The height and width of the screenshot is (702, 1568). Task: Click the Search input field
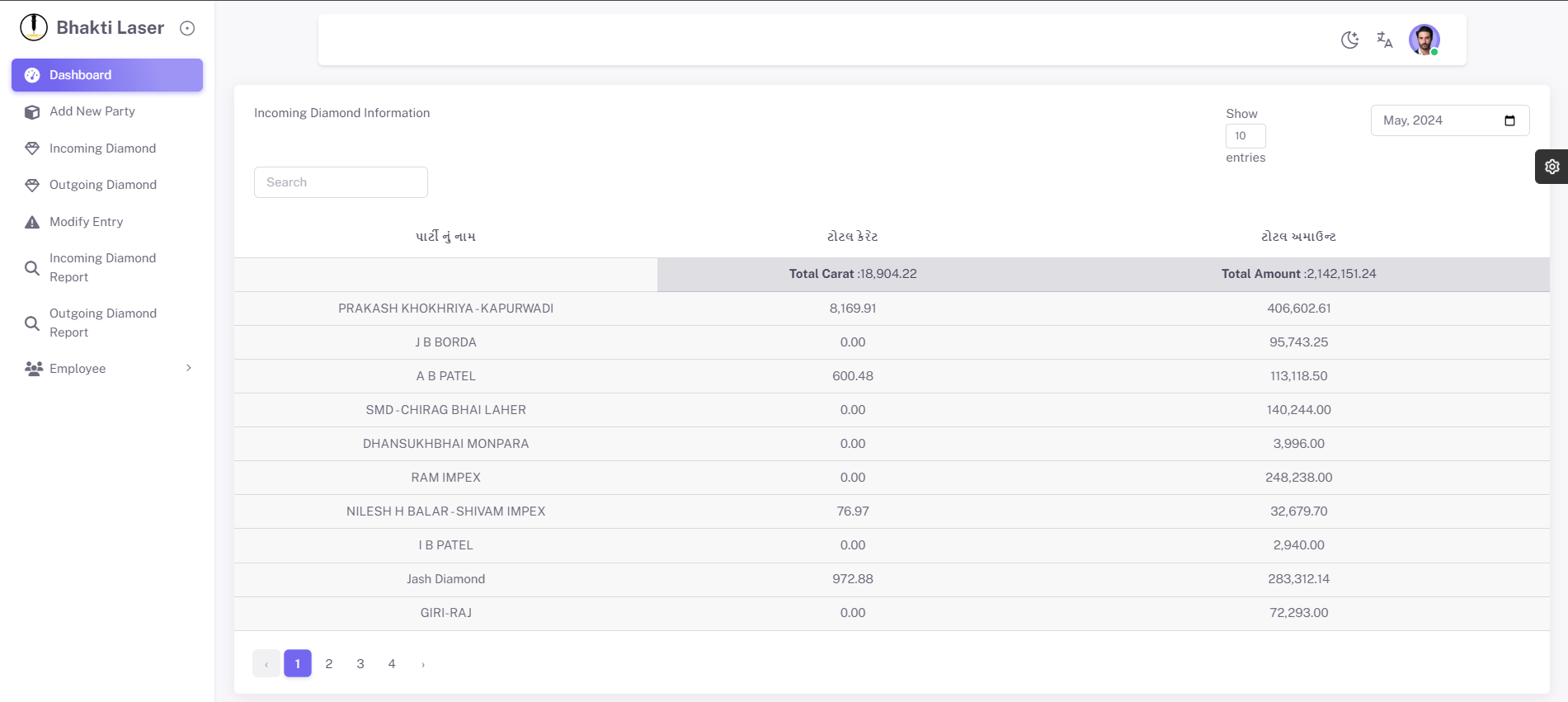pos(341,182)
